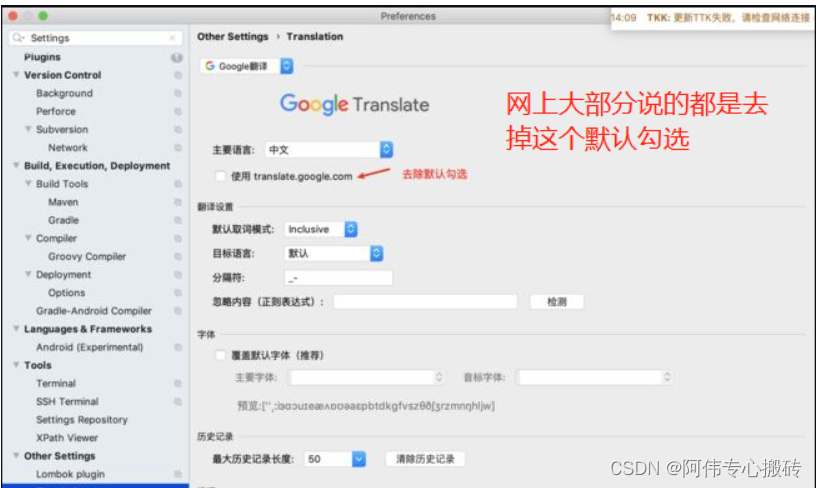
Task: Collapse the Compiler tree node
Action: tap(28, 238)
